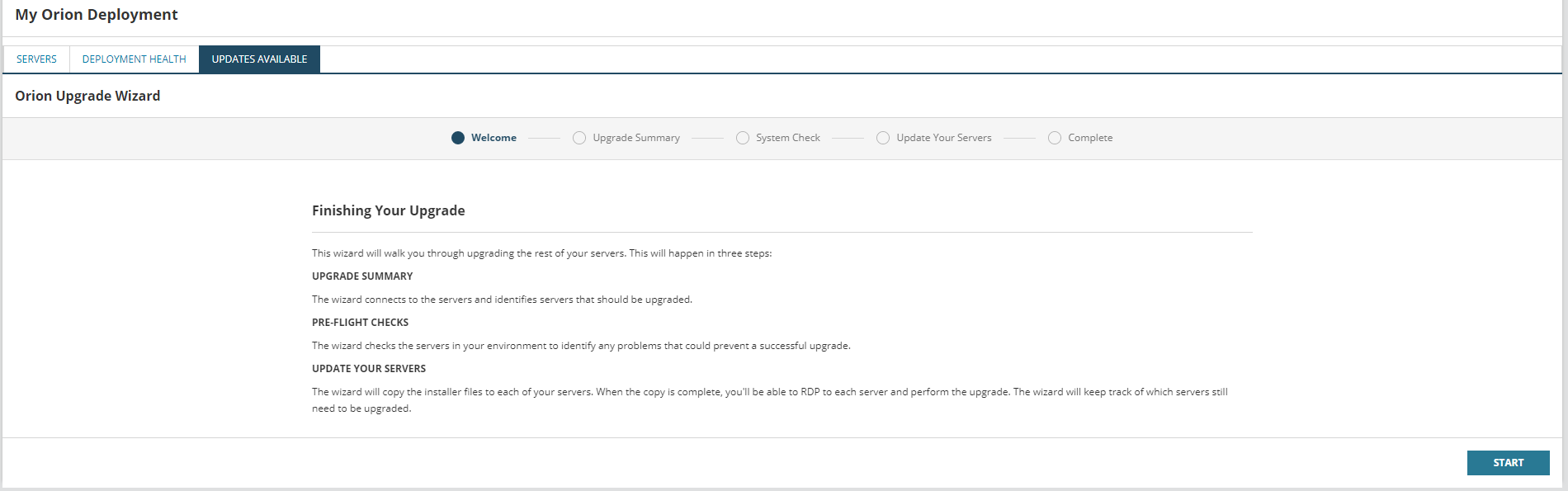Click the UPDATE YOUR SERVERS section heading

(x=369, y=369)
